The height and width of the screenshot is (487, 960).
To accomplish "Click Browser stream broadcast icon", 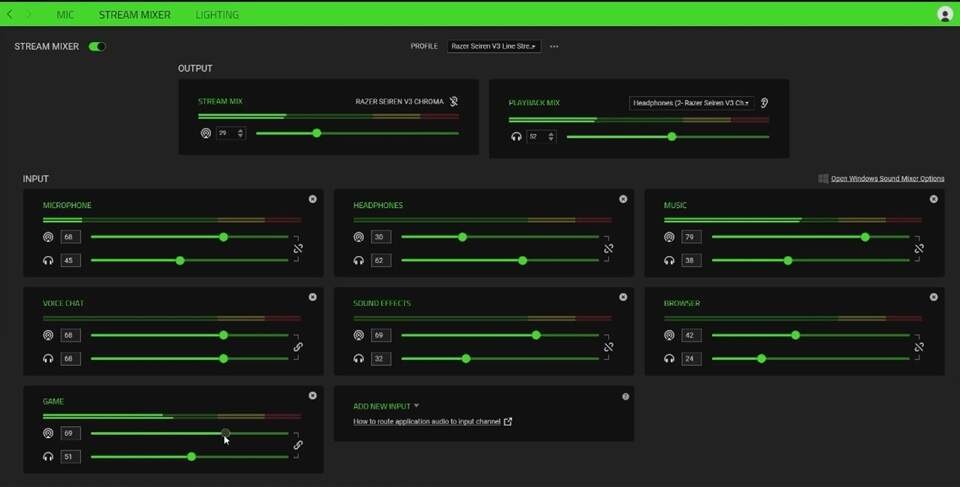I will 669,335.
